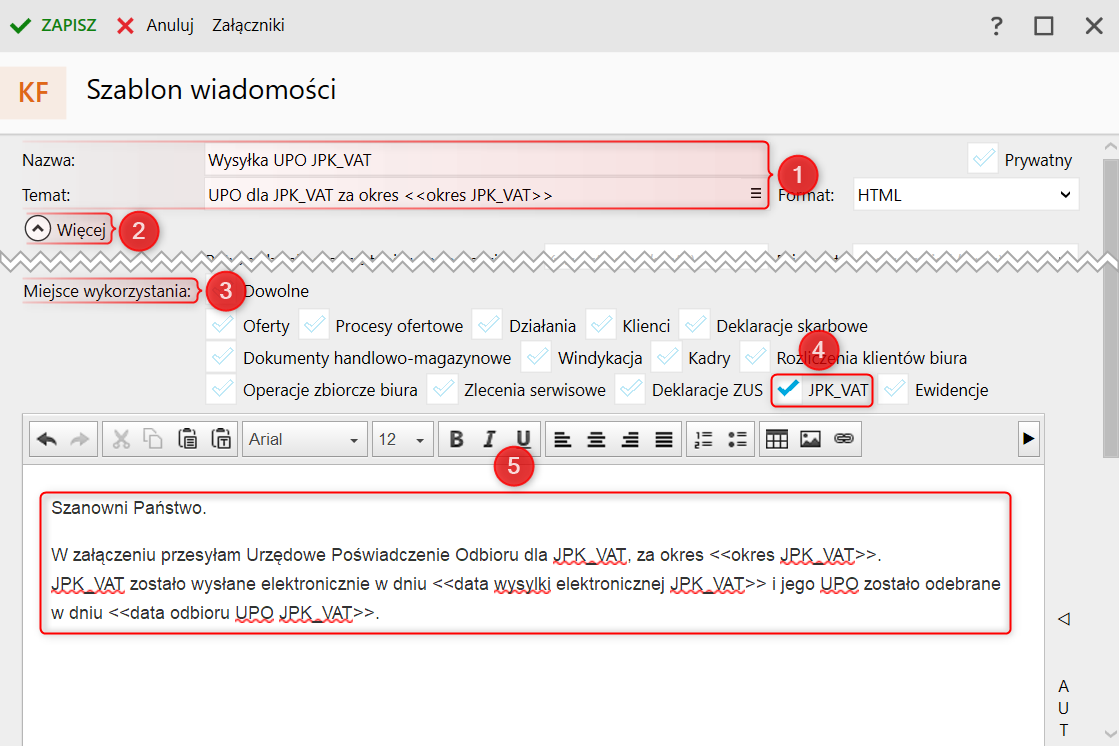Insert a numbered list

[x=704, y=439]
